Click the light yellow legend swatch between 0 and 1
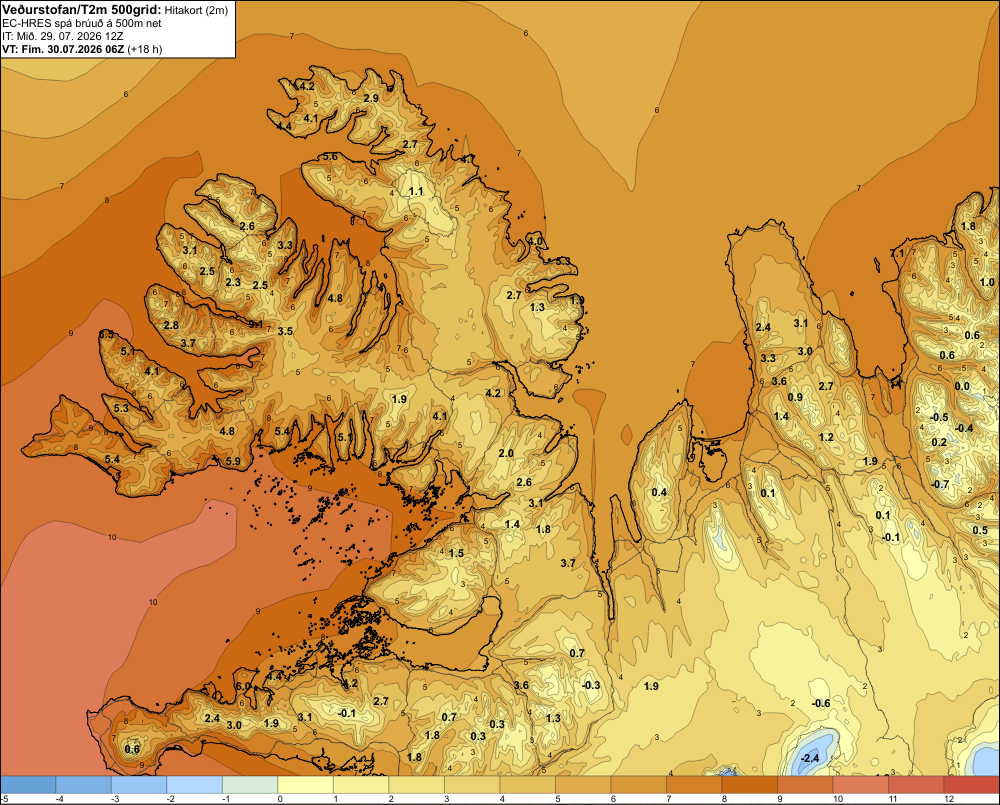The image size is (1000, 805). (305, 785)
